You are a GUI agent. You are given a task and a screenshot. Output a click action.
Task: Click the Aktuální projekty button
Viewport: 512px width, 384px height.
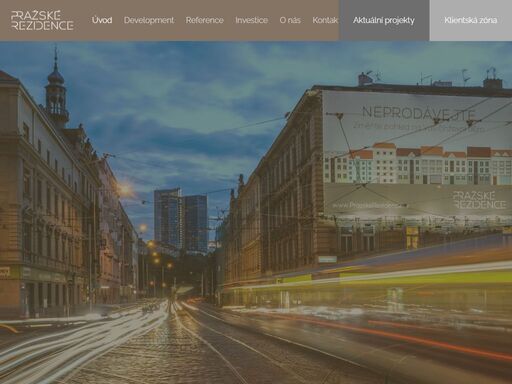click(384, 20)
